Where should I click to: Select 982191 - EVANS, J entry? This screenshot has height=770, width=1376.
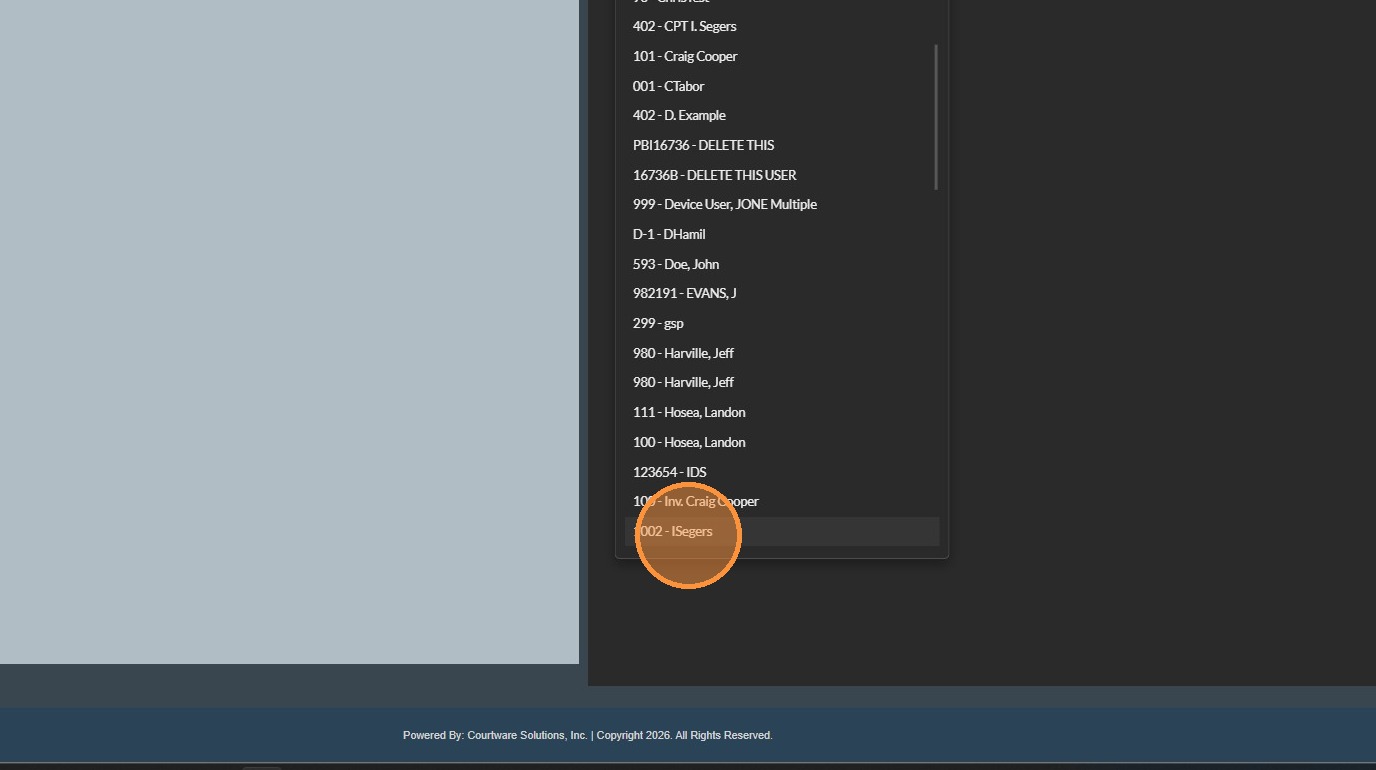point(782,294)
